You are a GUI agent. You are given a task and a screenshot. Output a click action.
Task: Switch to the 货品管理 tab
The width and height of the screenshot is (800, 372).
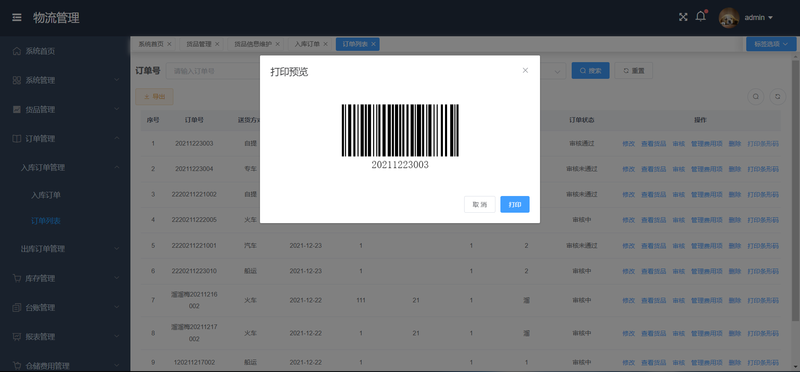(x=198, y=44)
